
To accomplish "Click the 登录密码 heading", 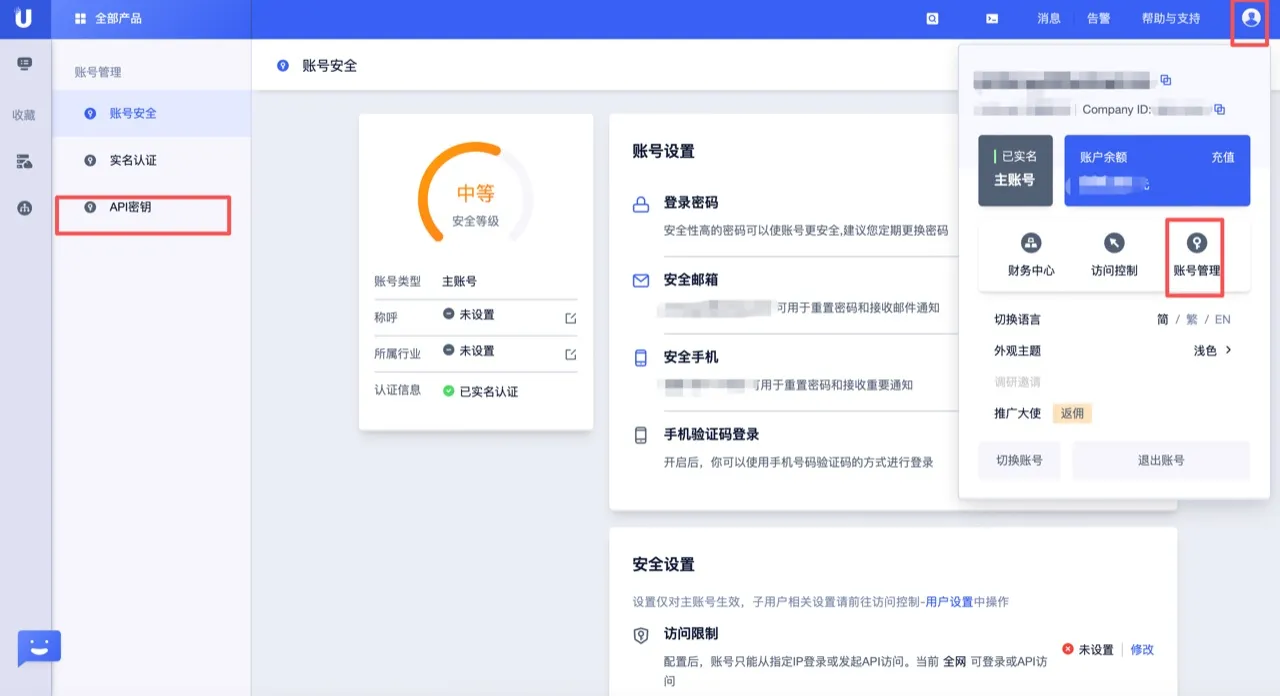I will [x=691, y=203].
